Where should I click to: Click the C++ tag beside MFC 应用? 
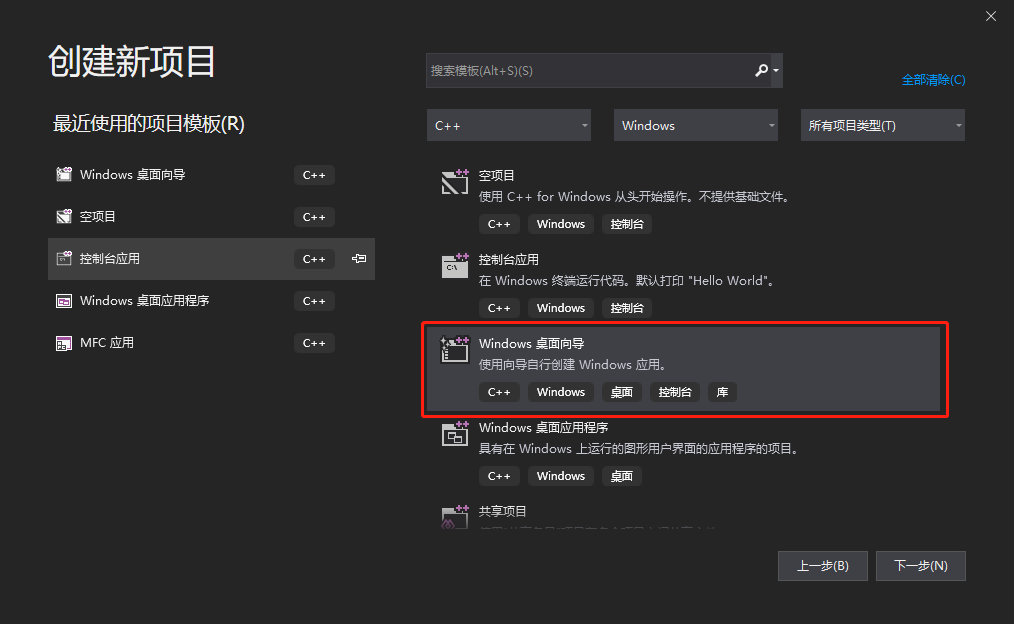tap(314, 343)
